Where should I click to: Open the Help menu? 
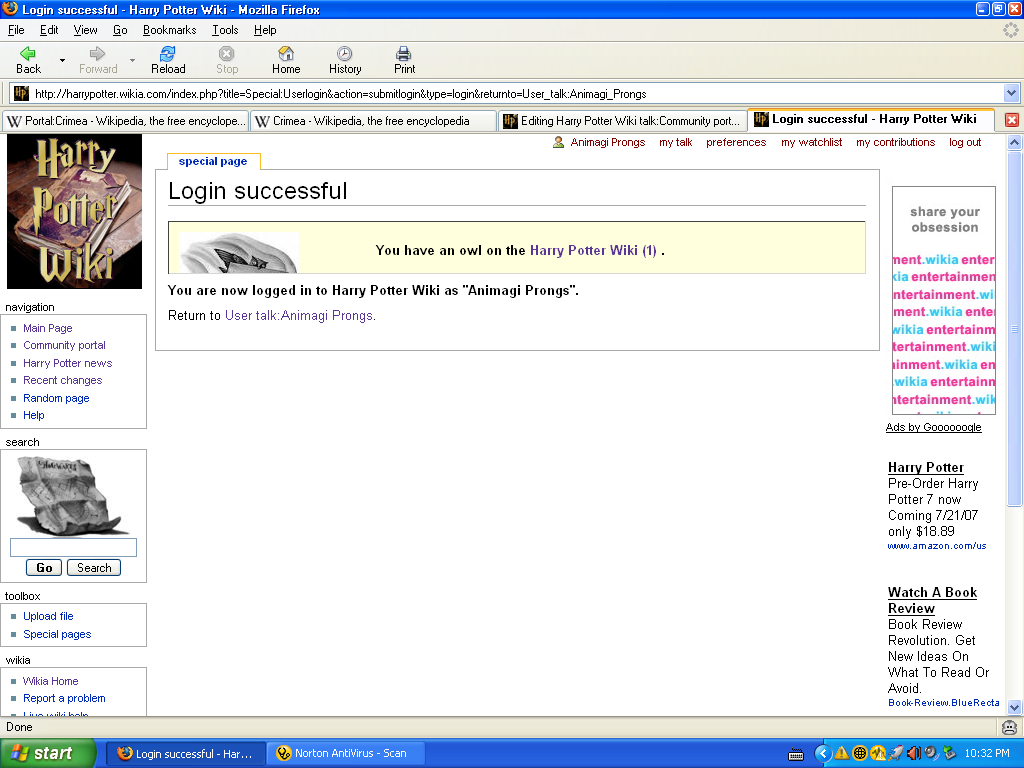[x=264, y=30]
